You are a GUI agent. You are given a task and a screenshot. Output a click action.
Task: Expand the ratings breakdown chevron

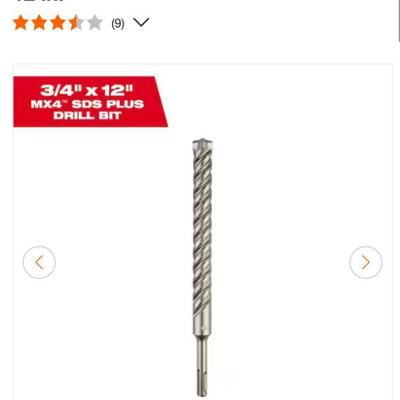point(141,23)
